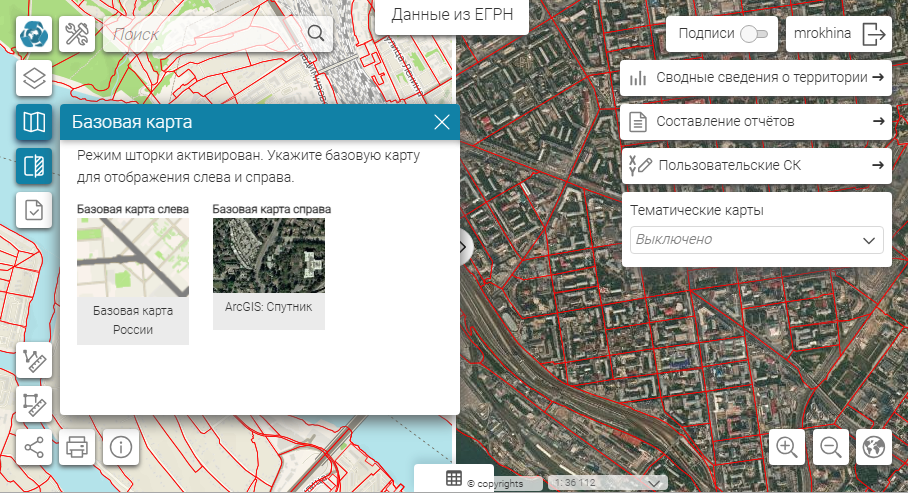Click the share map icon
Screen dimensions: 908x493
35,447
